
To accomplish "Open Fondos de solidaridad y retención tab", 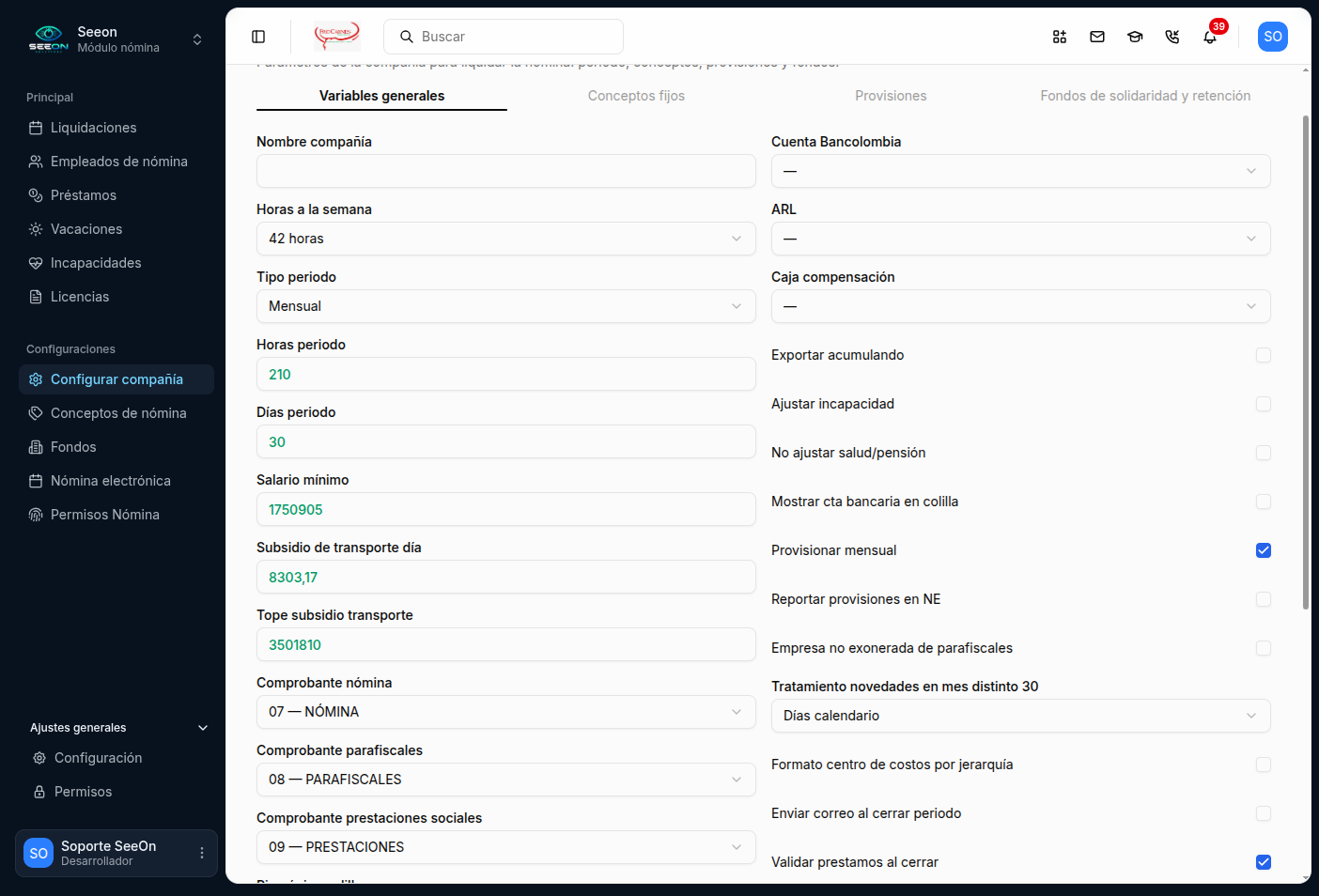I will point(1145,96).
